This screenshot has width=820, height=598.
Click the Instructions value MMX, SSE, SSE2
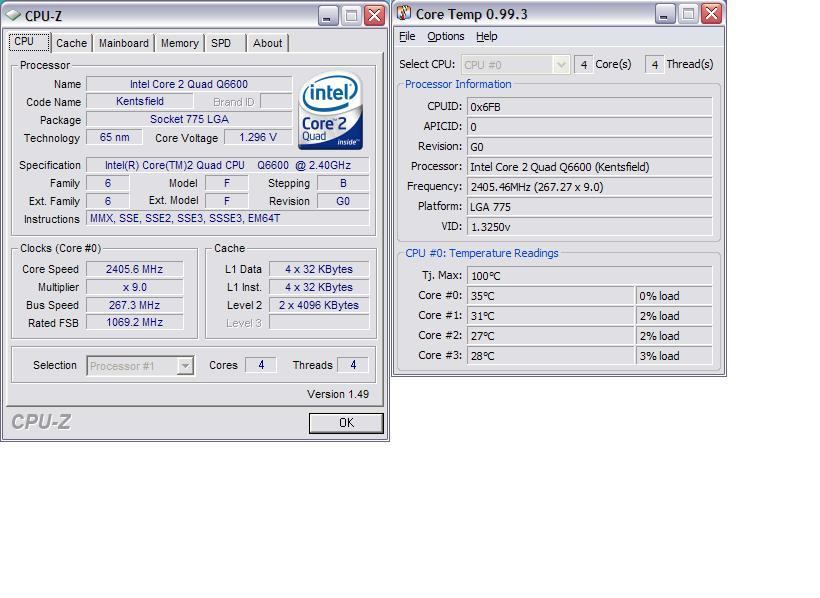tap(227, 218)
